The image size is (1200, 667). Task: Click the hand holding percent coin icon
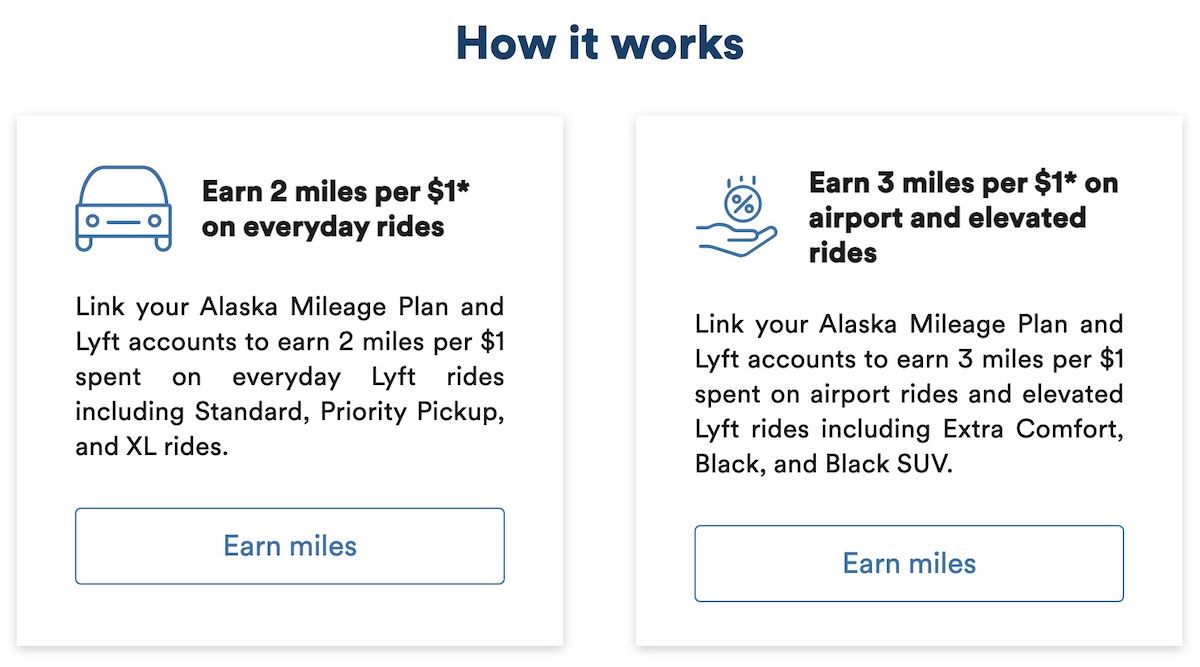click(736, 216)
